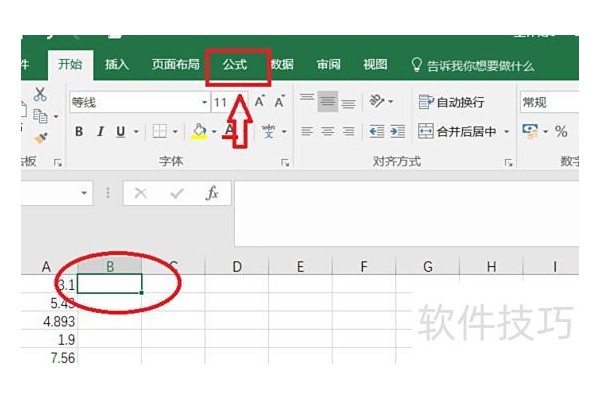Select column E header
Viewport: 600px width, 400px height.
[300, 266]
